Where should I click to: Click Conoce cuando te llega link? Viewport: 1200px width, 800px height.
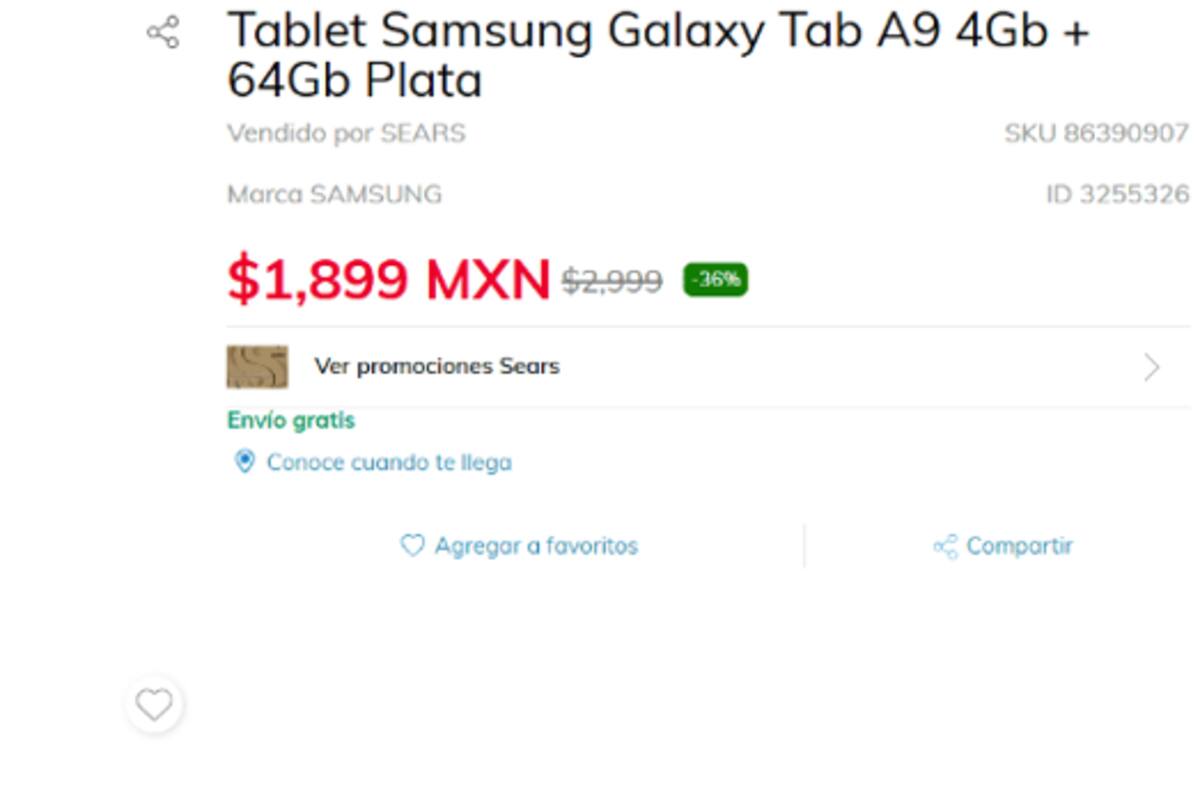388,462
